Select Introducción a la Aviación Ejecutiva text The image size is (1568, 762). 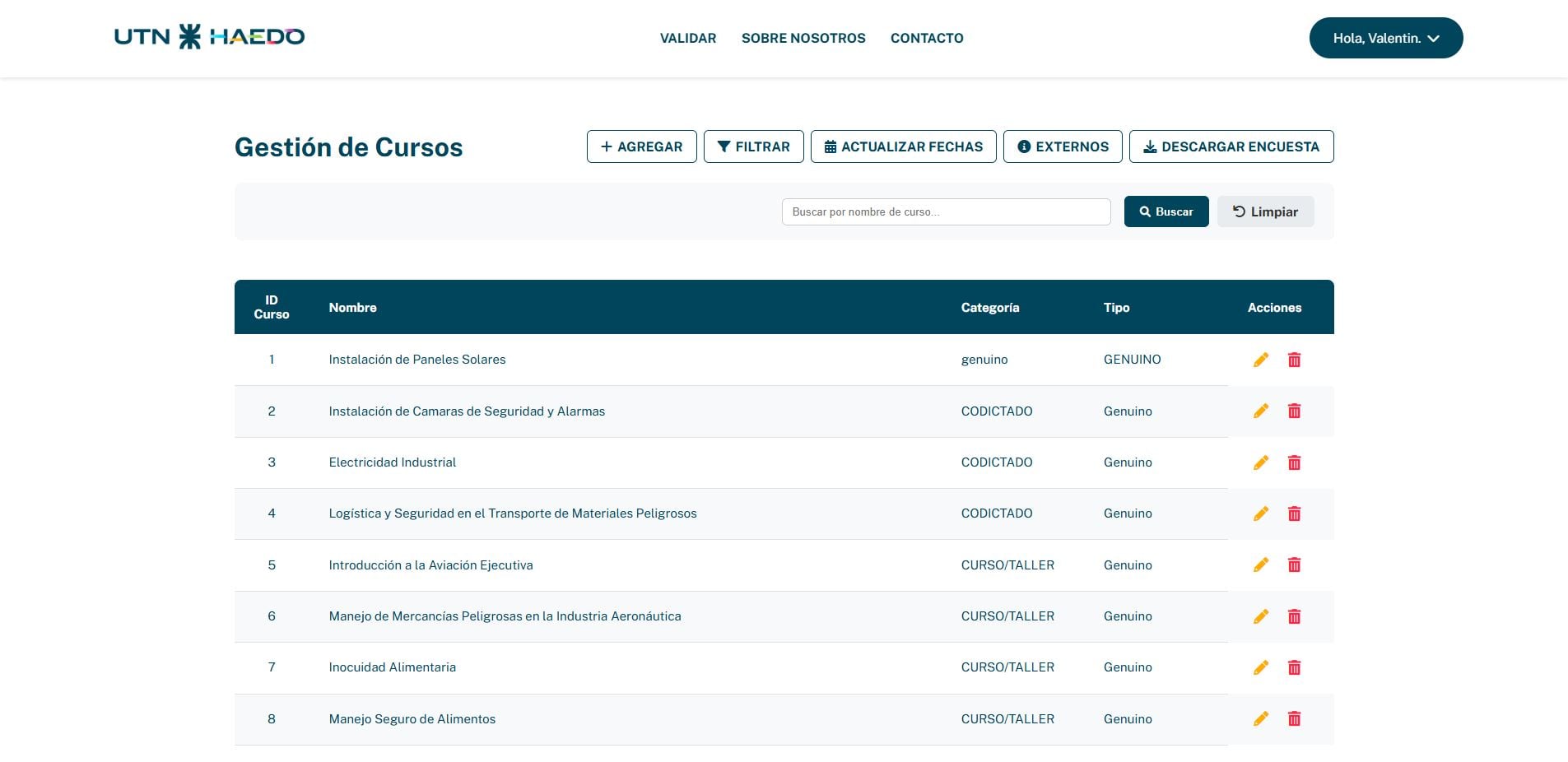tap(430, 565)
